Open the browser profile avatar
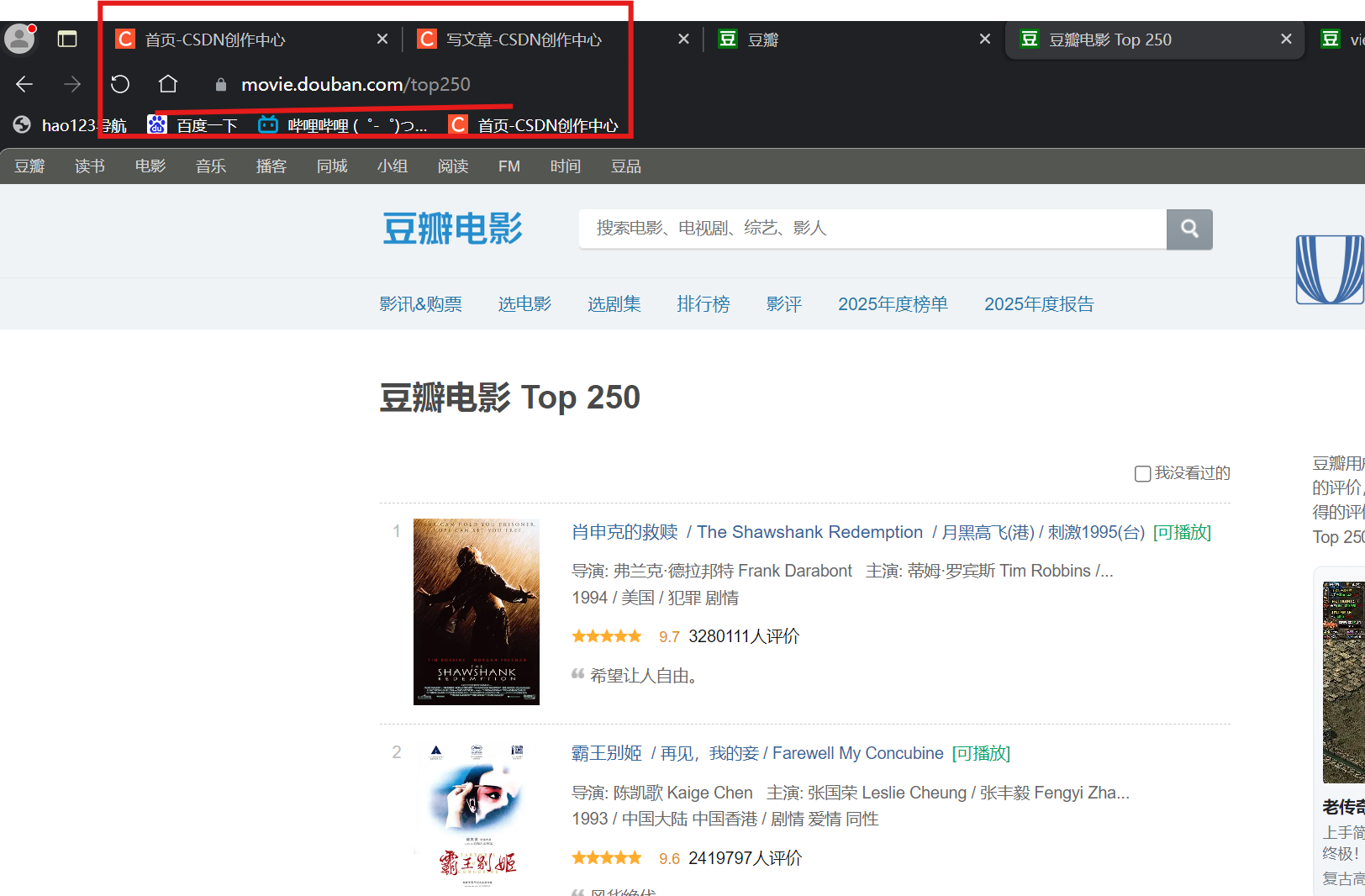The height and width of the screenshot is (896, 1365). [x=20, y=39]
